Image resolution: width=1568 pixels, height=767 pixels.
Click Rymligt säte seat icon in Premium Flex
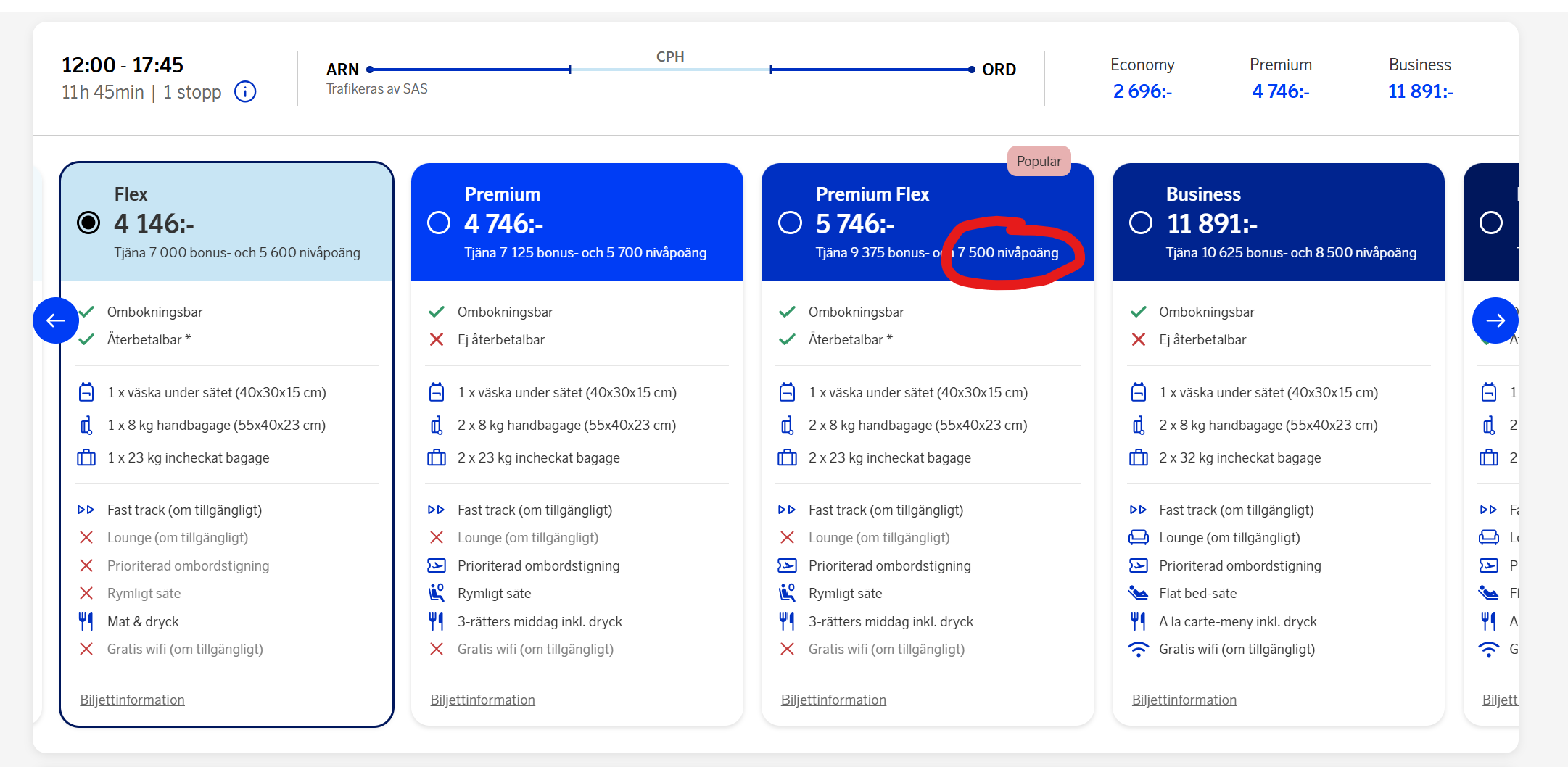788,593
